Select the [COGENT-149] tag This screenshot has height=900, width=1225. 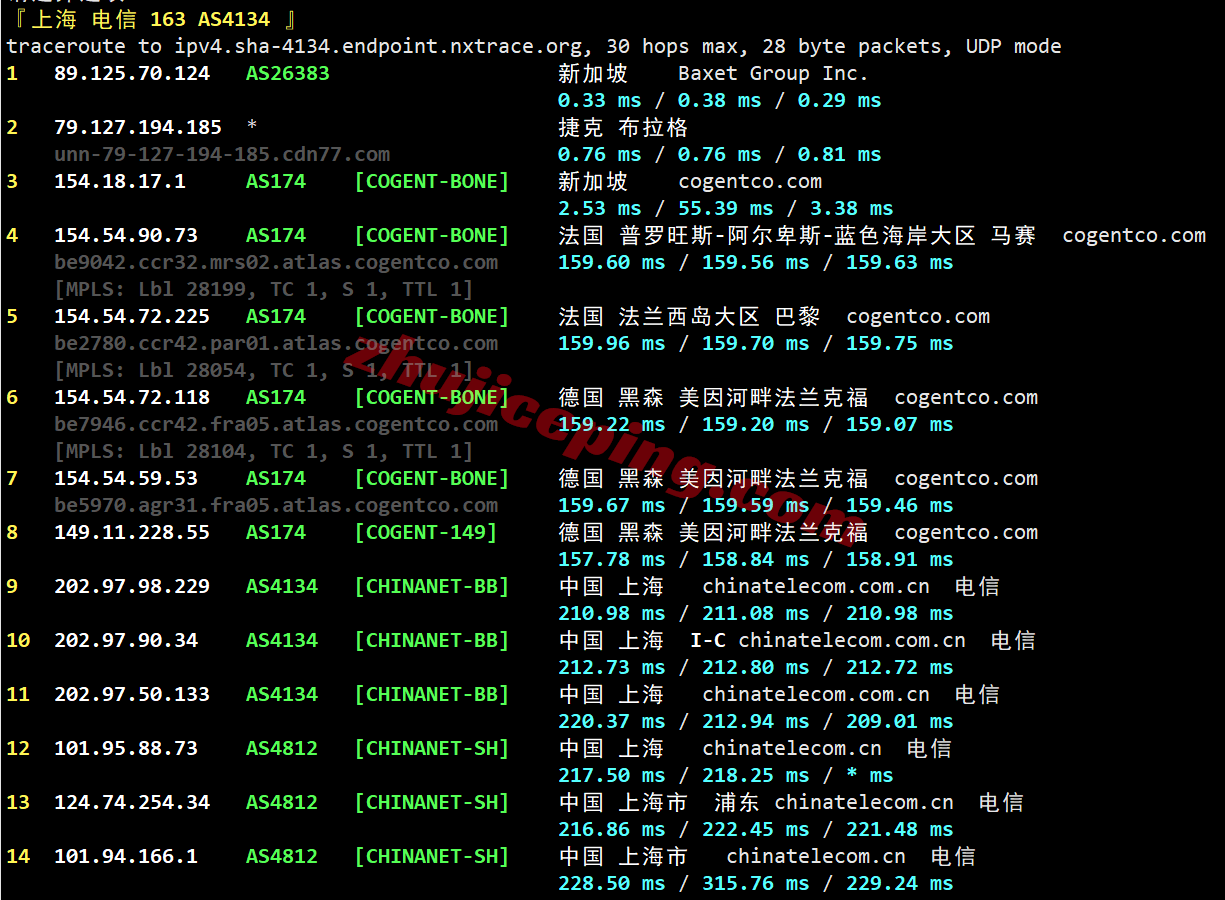coord(426,532)
